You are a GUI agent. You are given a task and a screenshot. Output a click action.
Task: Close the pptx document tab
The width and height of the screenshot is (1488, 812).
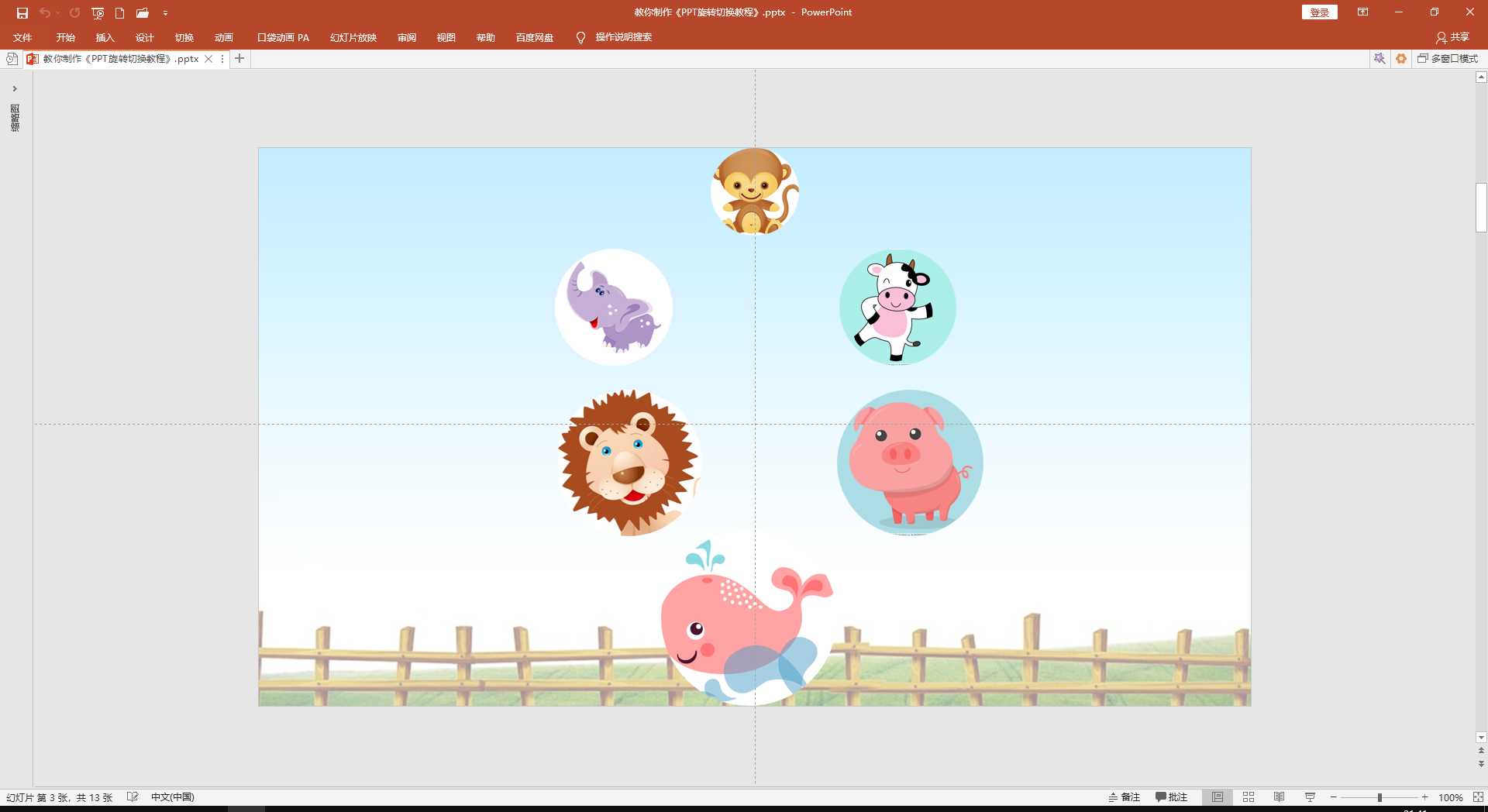click(208, 59)
